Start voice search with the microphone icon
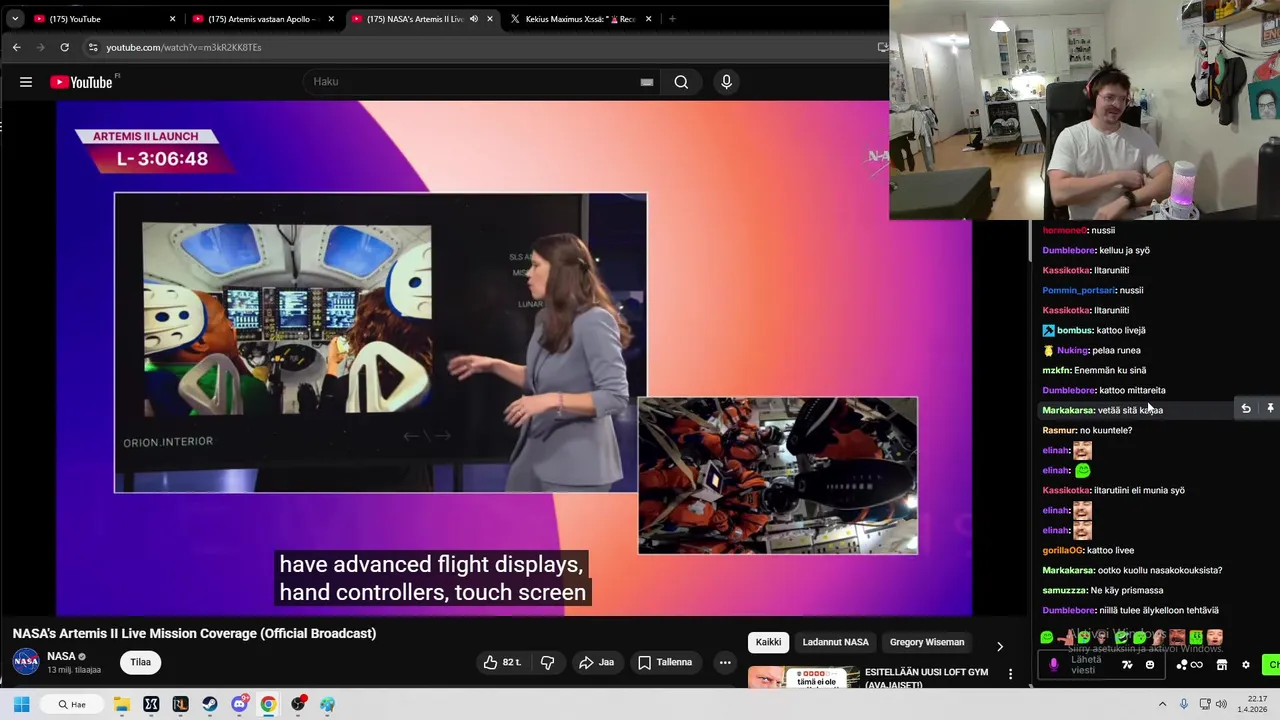Screen dimensions: 1280x720 (726, 82)
